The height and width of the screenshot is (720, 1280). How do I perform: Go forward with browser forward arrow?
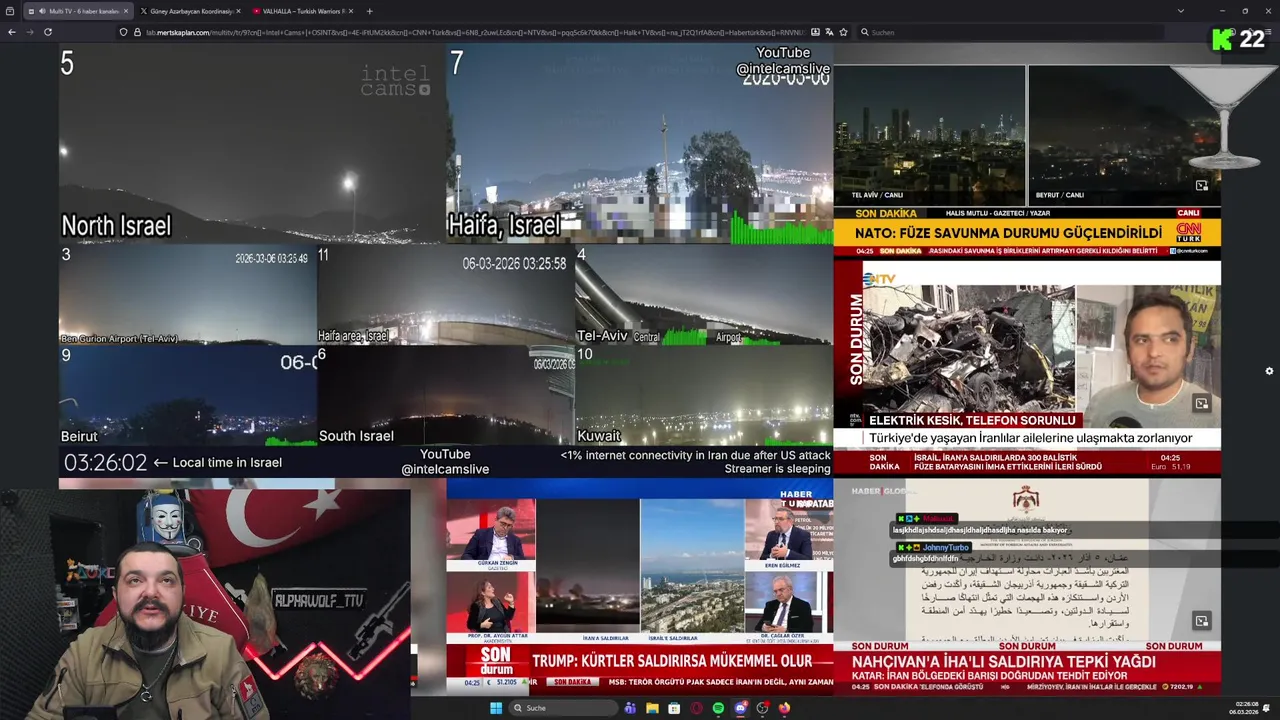pos(30,32)
